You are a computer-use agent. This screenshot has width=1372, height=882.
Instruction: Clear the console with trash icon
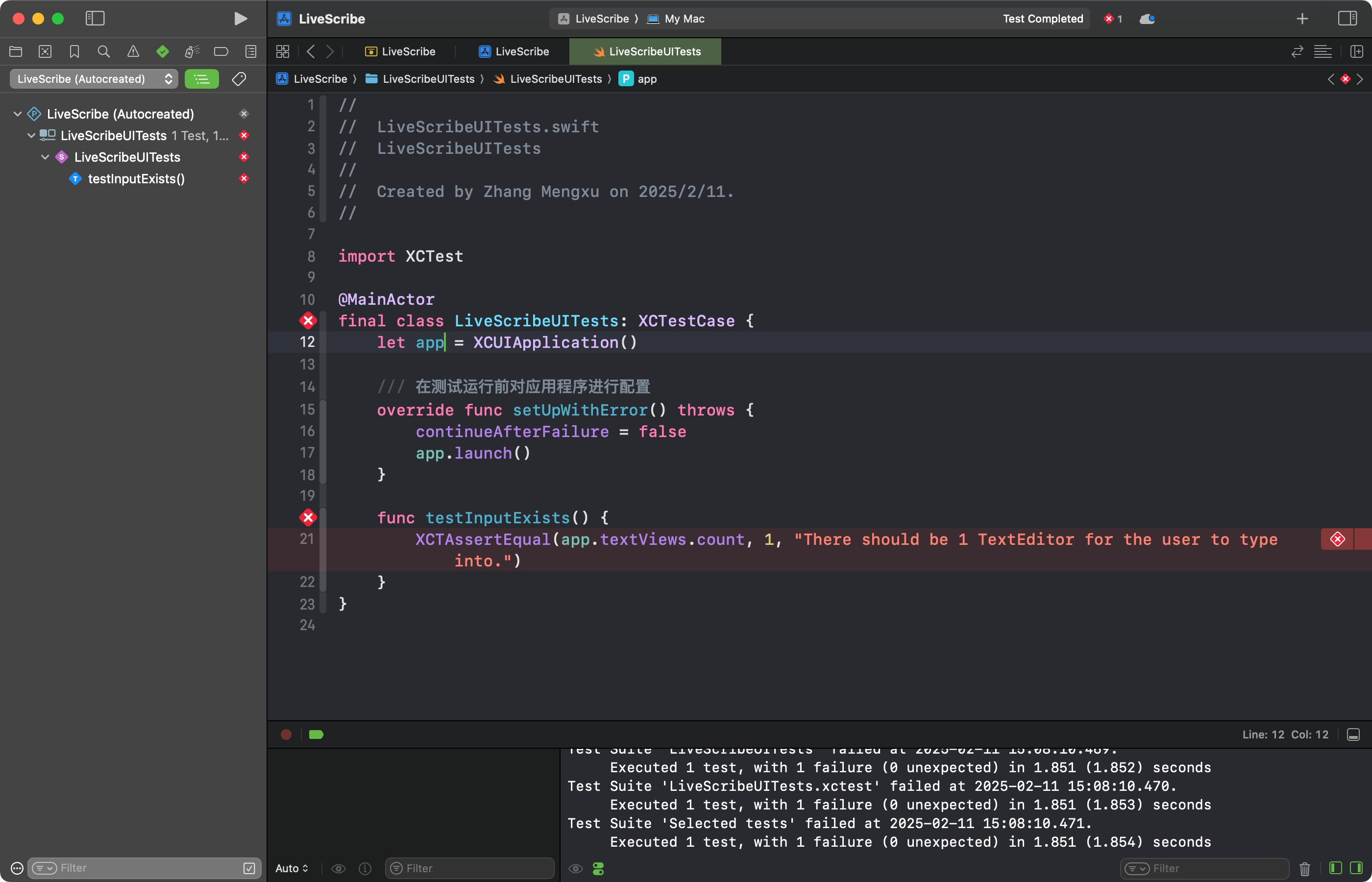pos(1304,868)
